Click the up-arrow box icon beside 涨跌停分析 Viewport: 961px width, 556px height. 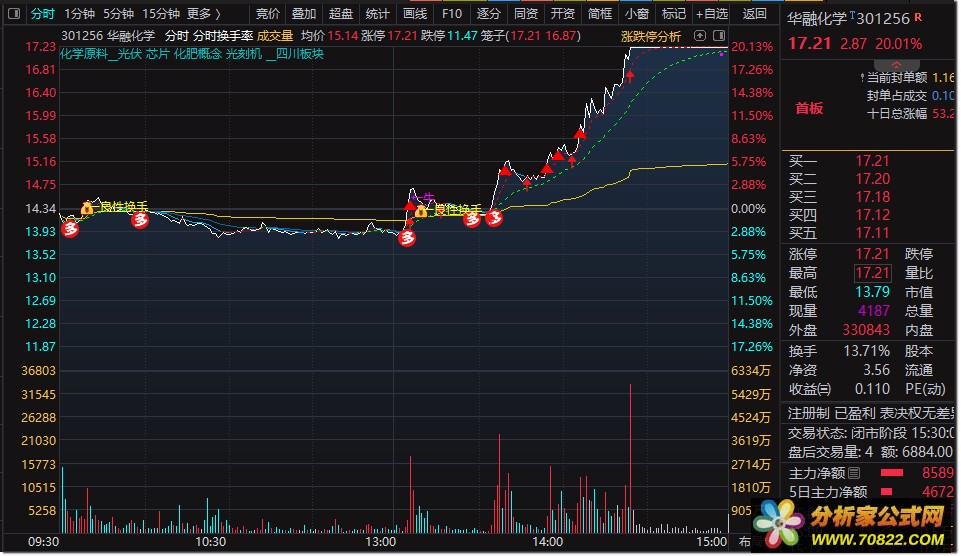700,36
